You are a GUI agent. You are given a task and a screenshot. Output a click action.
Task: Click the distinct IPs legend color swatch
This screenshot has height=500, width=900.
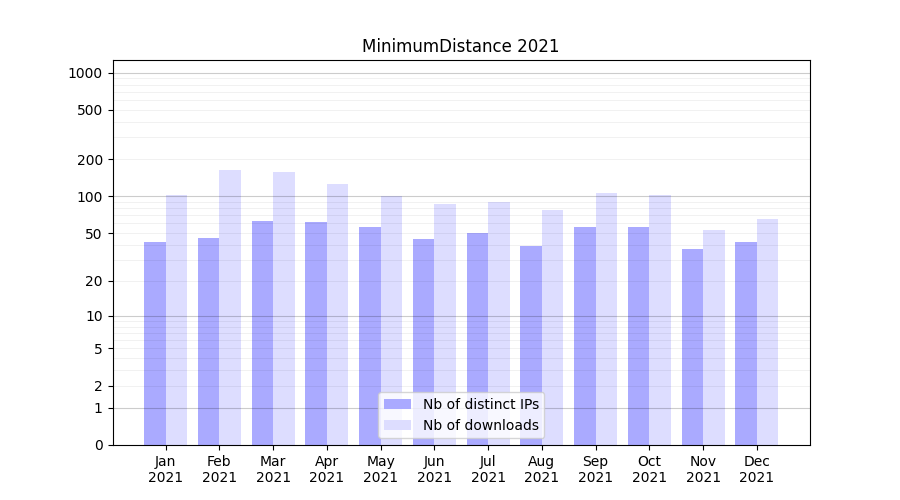[x=397, y=404]
